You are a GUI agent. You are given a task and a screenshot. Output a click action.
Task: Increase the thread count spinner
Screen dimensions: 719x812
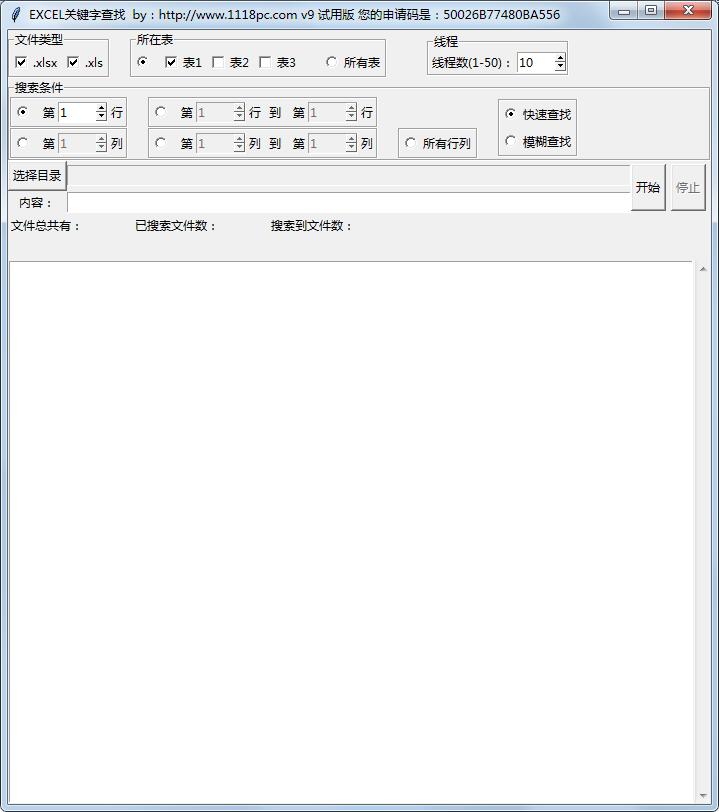(x=560, y=58)
